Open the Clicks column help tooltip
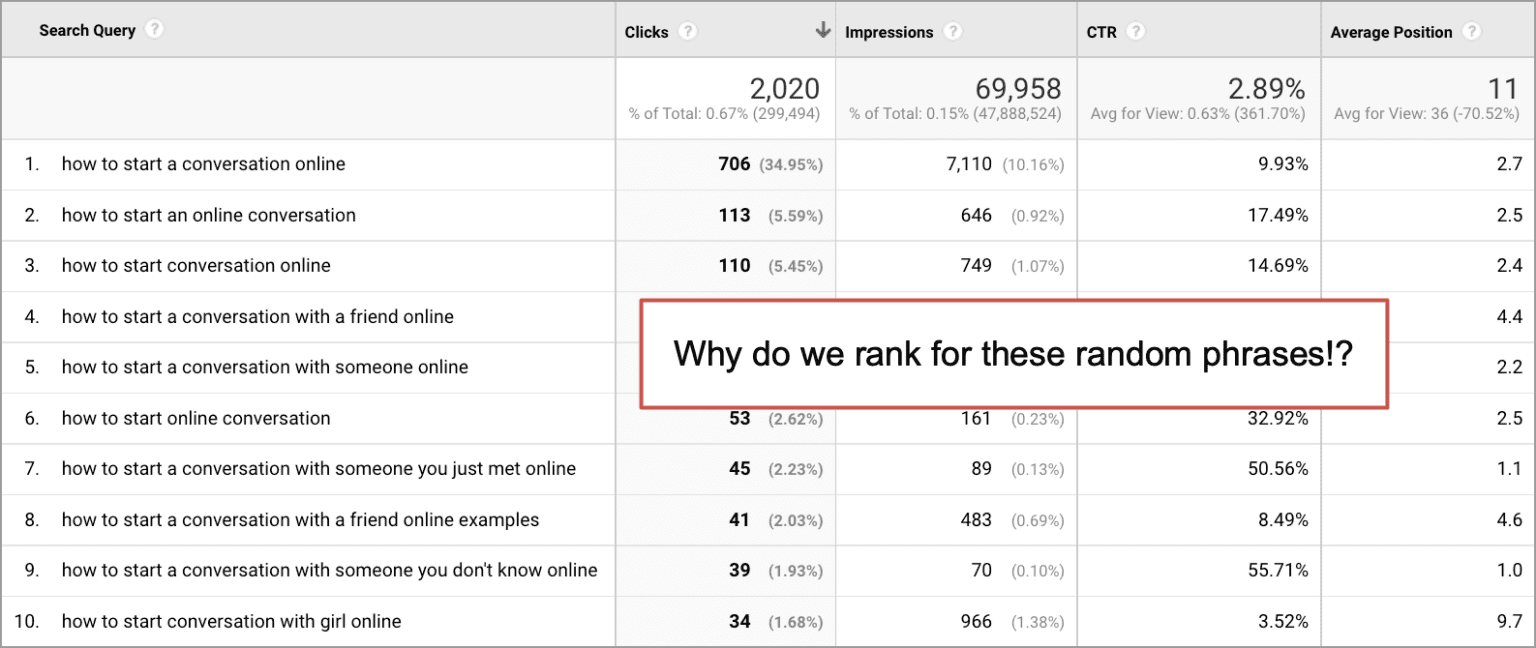Viewport: 1536px width, 648px height. pos(689,31)
